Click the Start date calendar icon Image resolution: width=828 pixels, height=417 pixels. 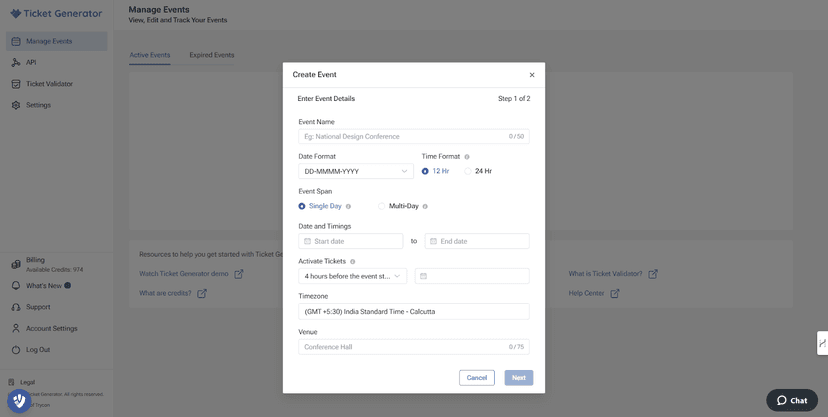[308, 241]
